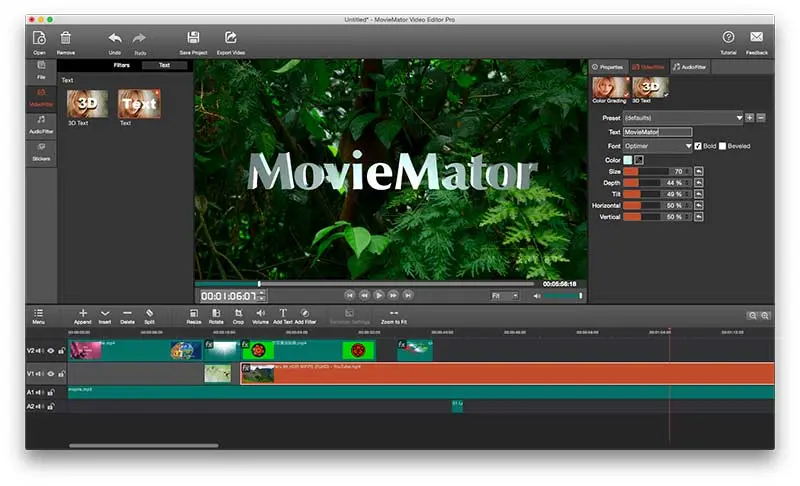Click the Append plus icon
This screenshot has height=486, width=800.
point(83,313)
